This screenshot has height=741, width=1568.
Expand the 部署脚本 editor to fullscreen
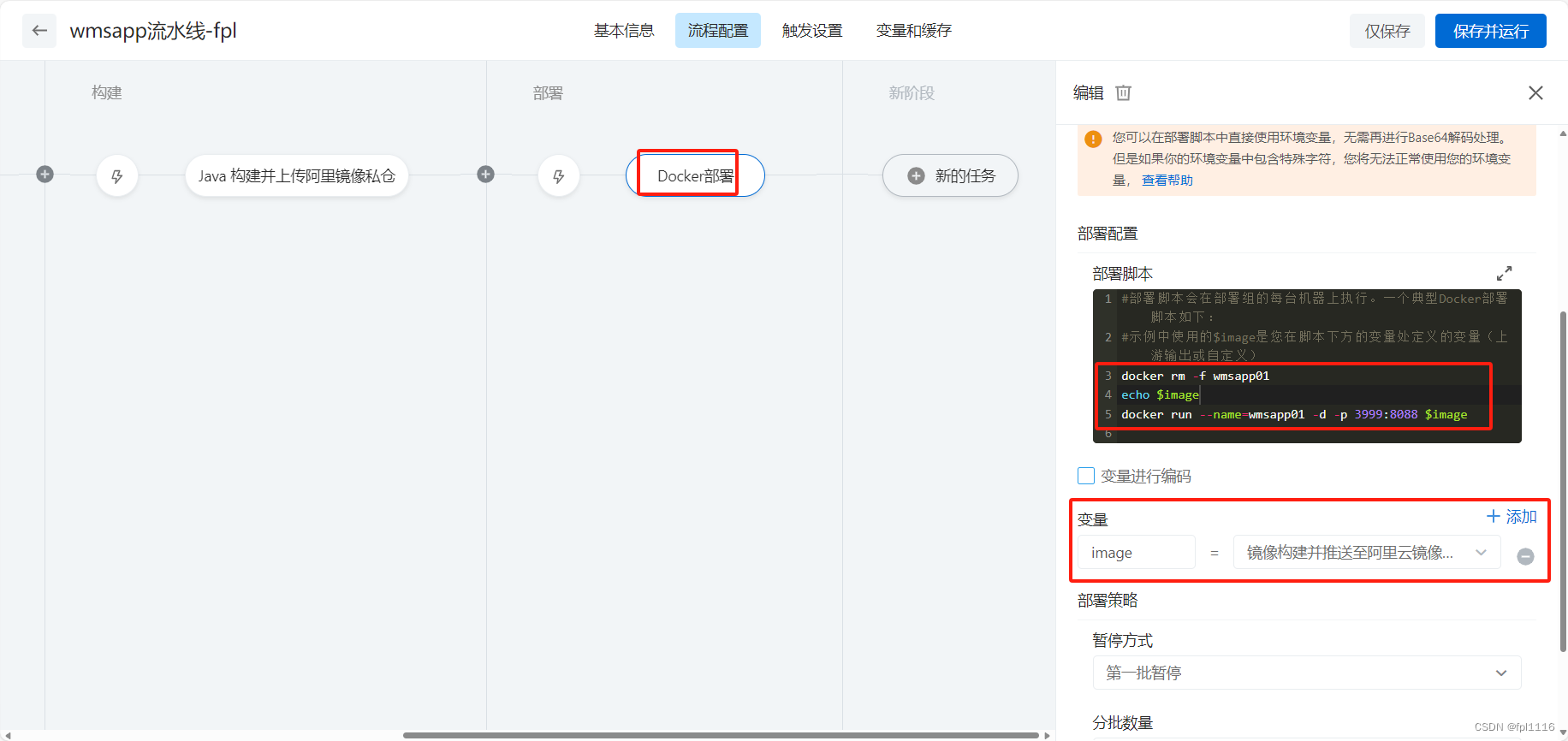click(x=1504, y=274)
